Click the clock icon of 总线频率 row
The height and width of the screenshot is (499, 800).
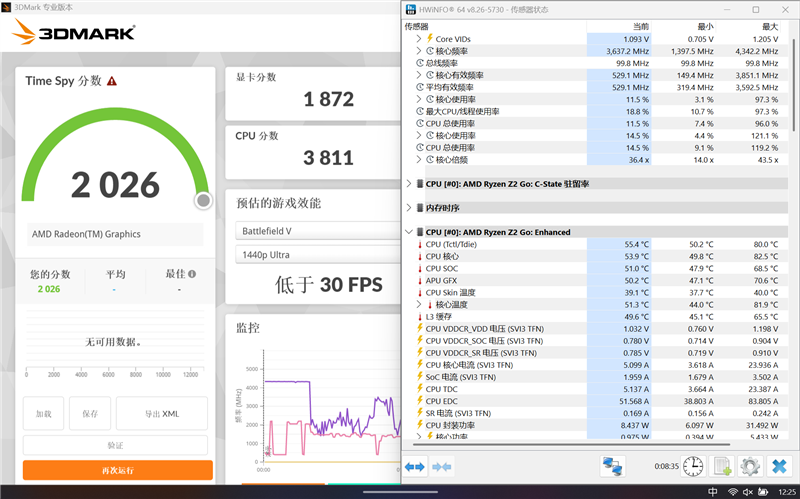420,63
